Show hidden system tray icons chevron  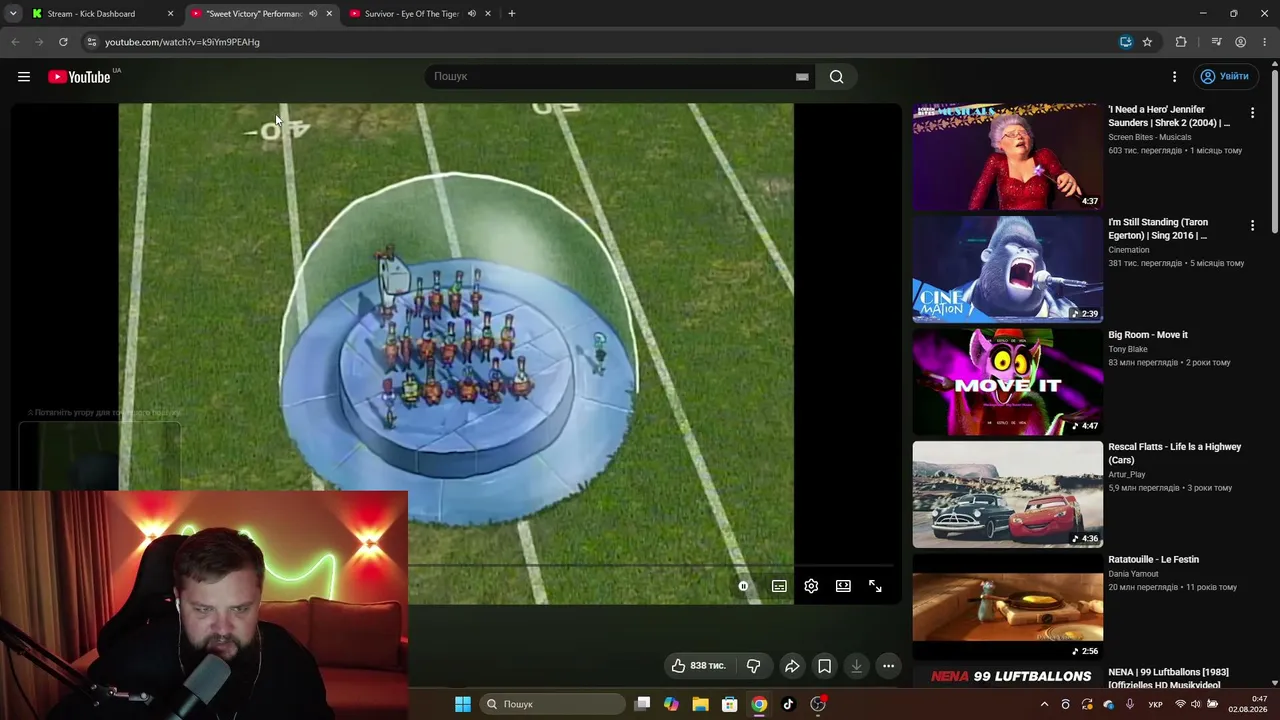click(1045, 704)
